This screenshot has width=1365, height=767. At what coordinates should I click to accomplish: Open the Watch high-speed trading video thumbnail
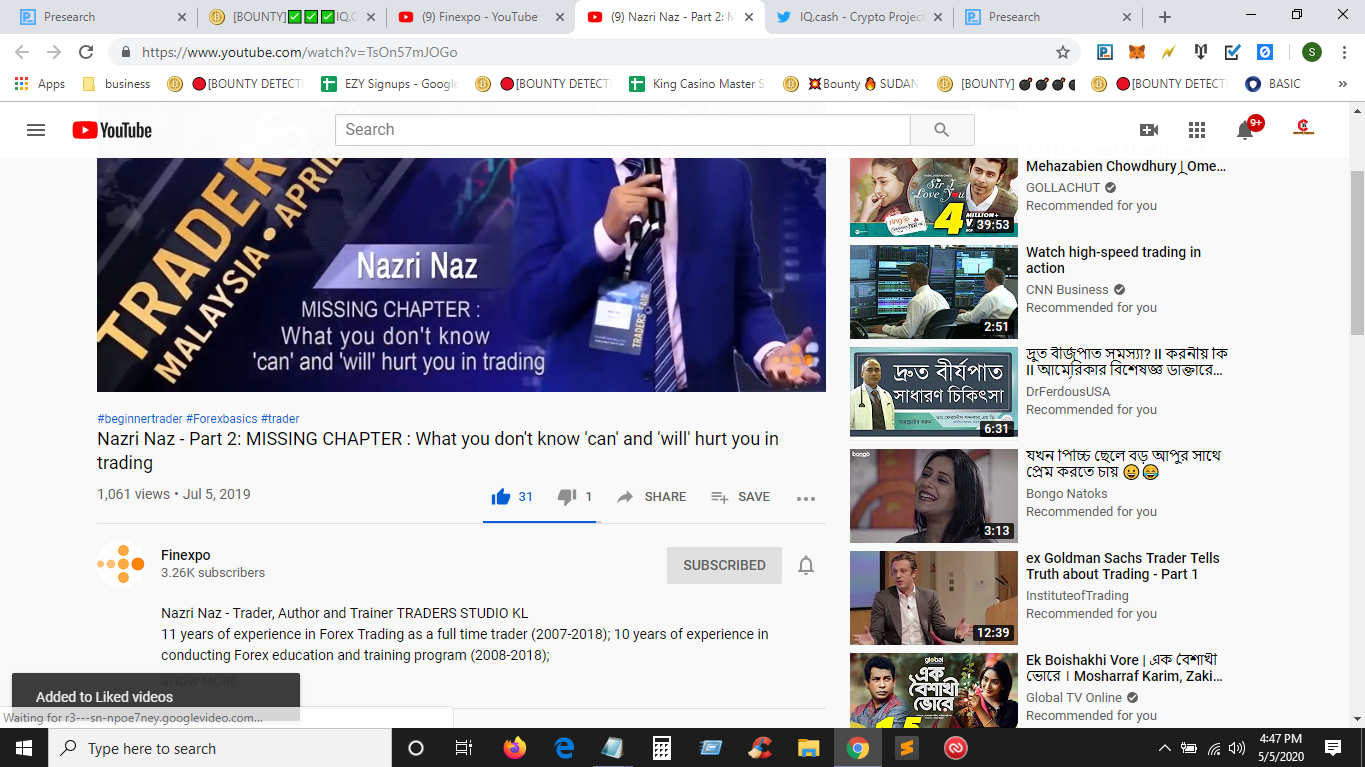click(x=934, y=292)
